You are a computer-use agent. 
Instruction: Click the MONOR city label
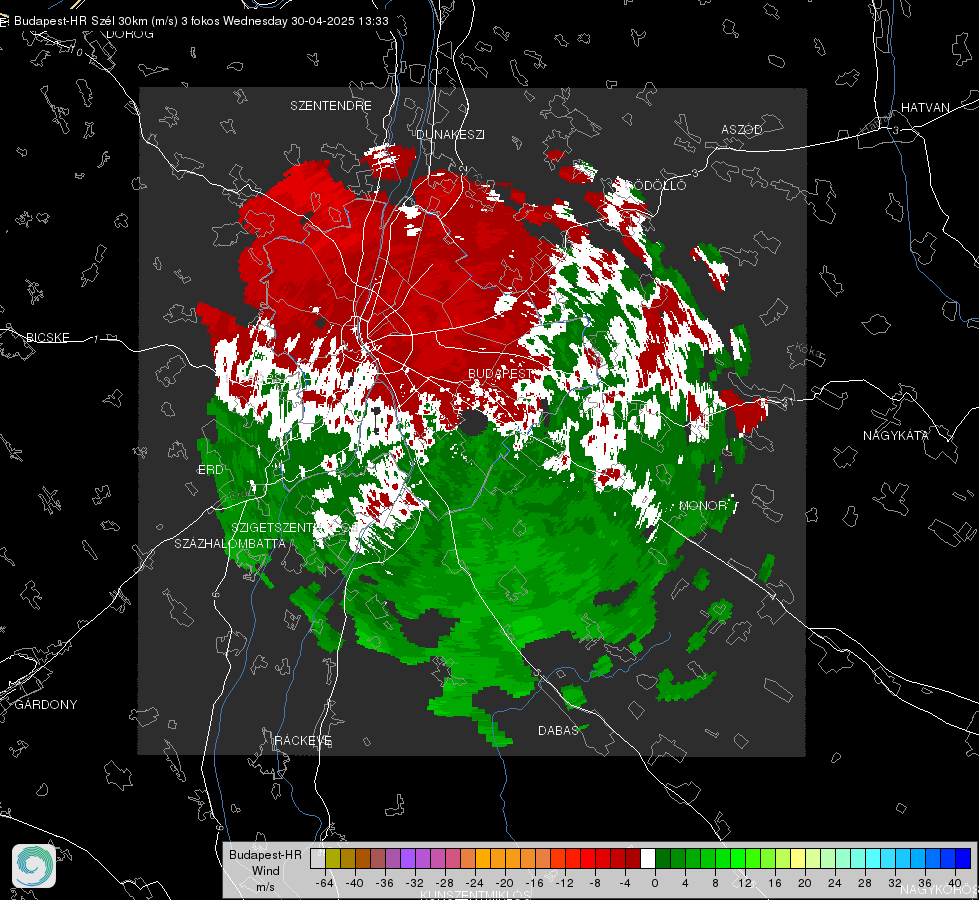click(x=704, y=505)
